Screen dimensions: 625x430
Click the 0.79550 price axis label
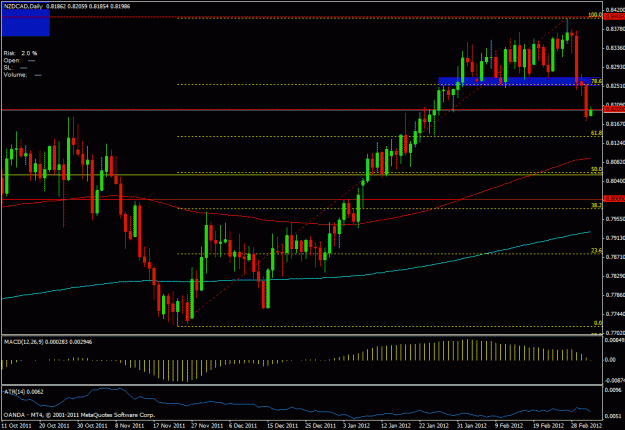[615, 219]
